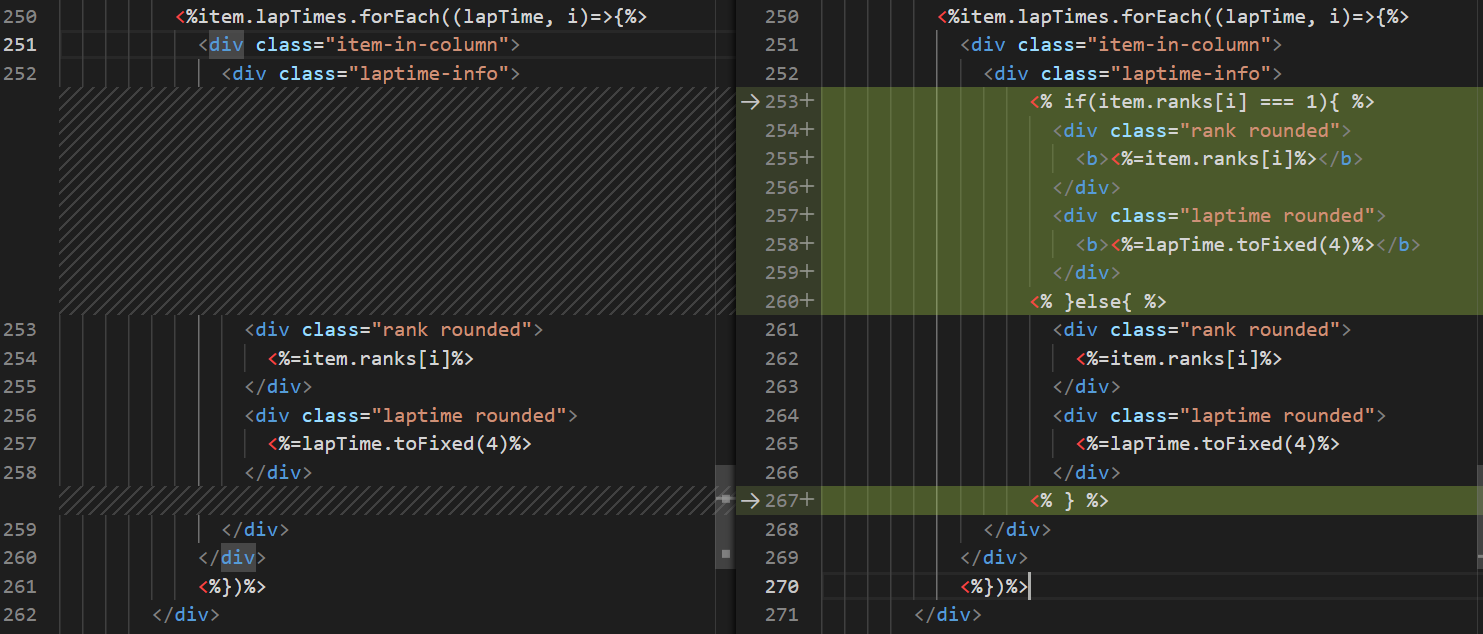Click the <%})%> closing on left line 261
This screenshot has width=1483, height=634.
[233, 586]
